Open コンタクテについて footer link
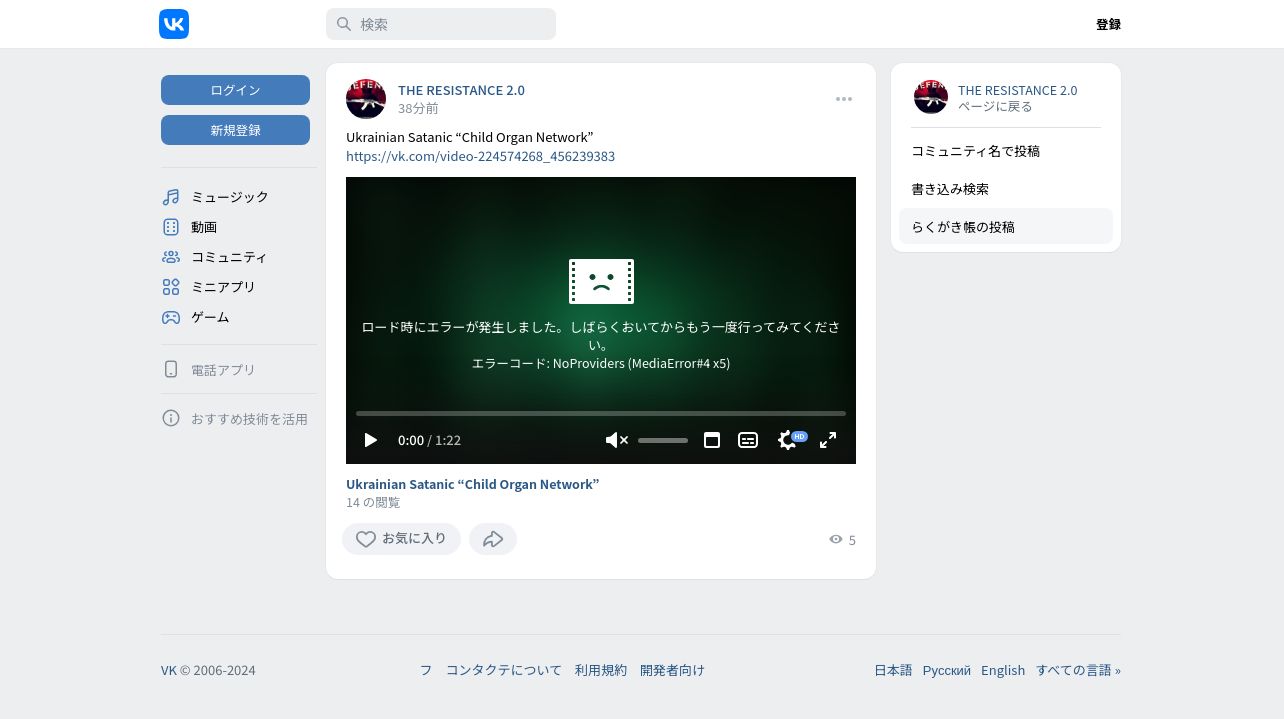The image size is (1284, 719). pos(504,670)
